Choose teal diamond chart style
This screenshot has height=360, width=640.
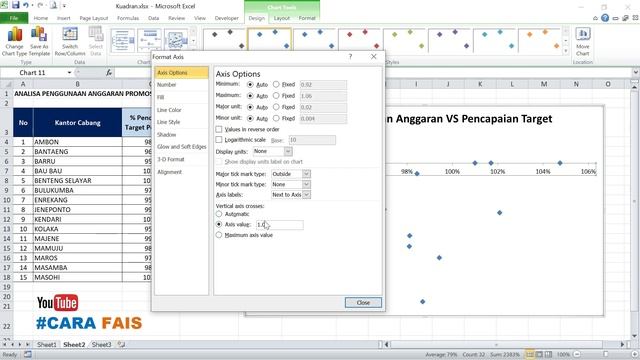(x=494, y=40)
